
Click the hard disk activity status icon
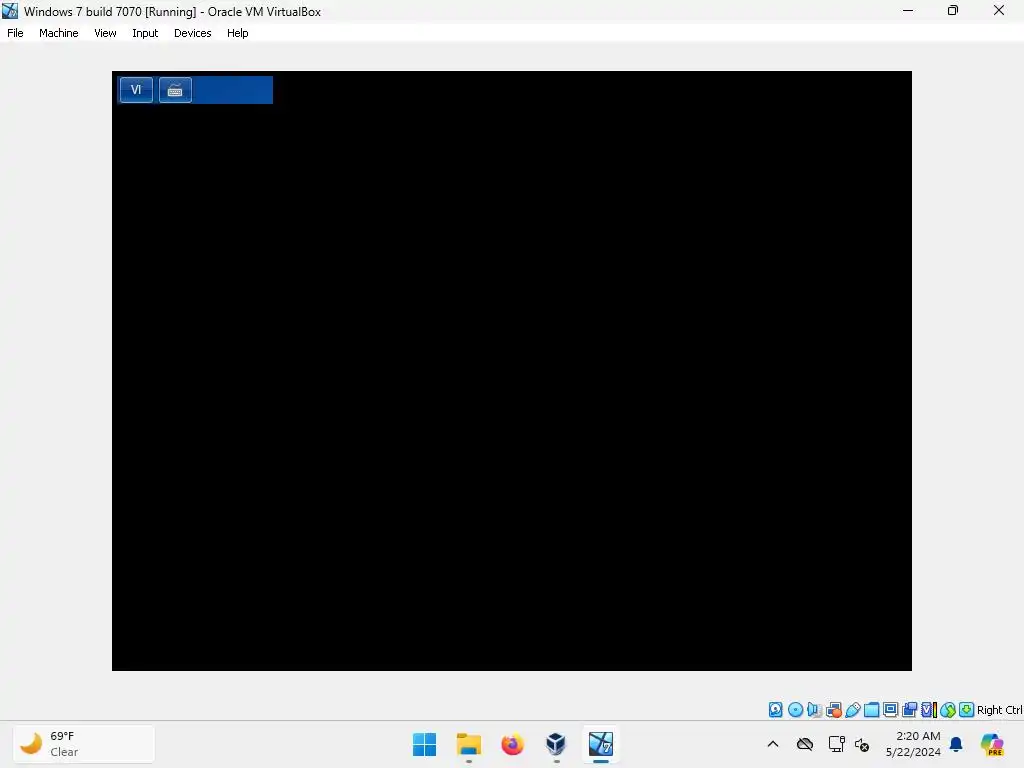775,710
